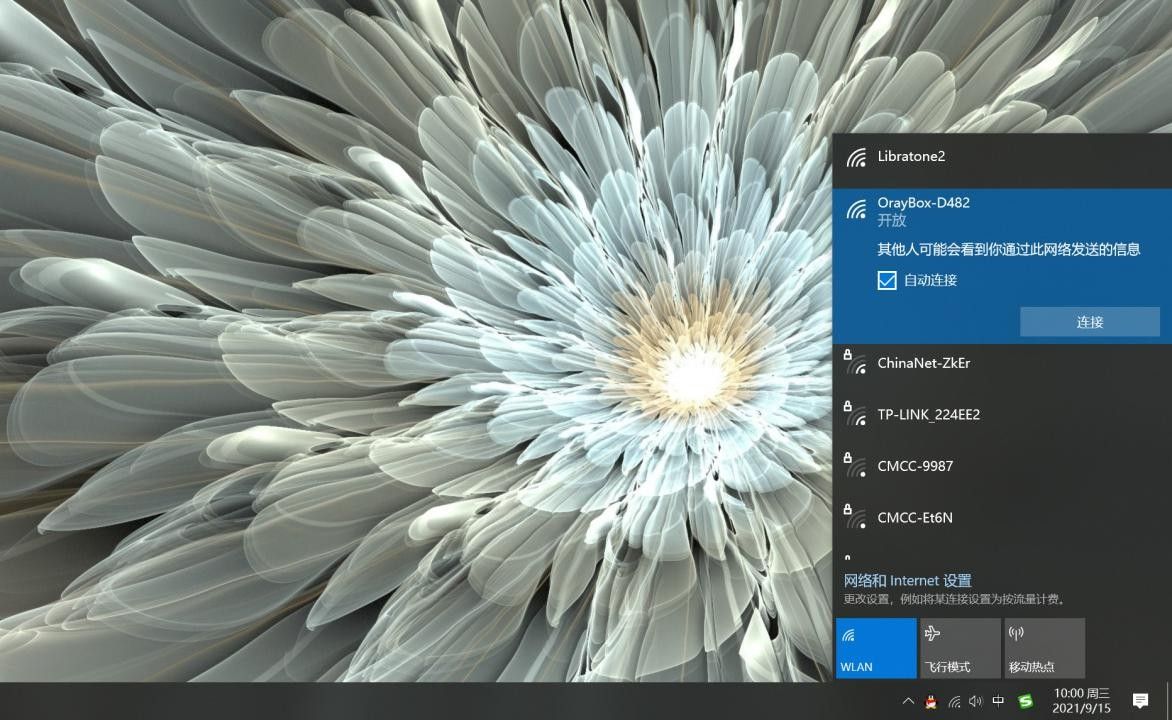This screenshot has height=720, width=1172.
Task: Toggle the WLAN quick action tile
Action: [x=876, y=648]
